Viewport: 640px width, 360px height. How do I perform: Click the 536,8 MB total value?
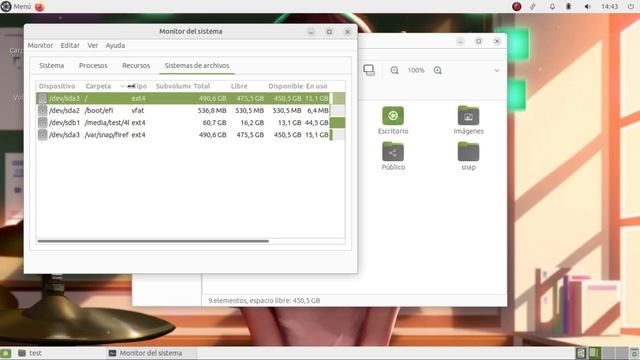[212, 111]
